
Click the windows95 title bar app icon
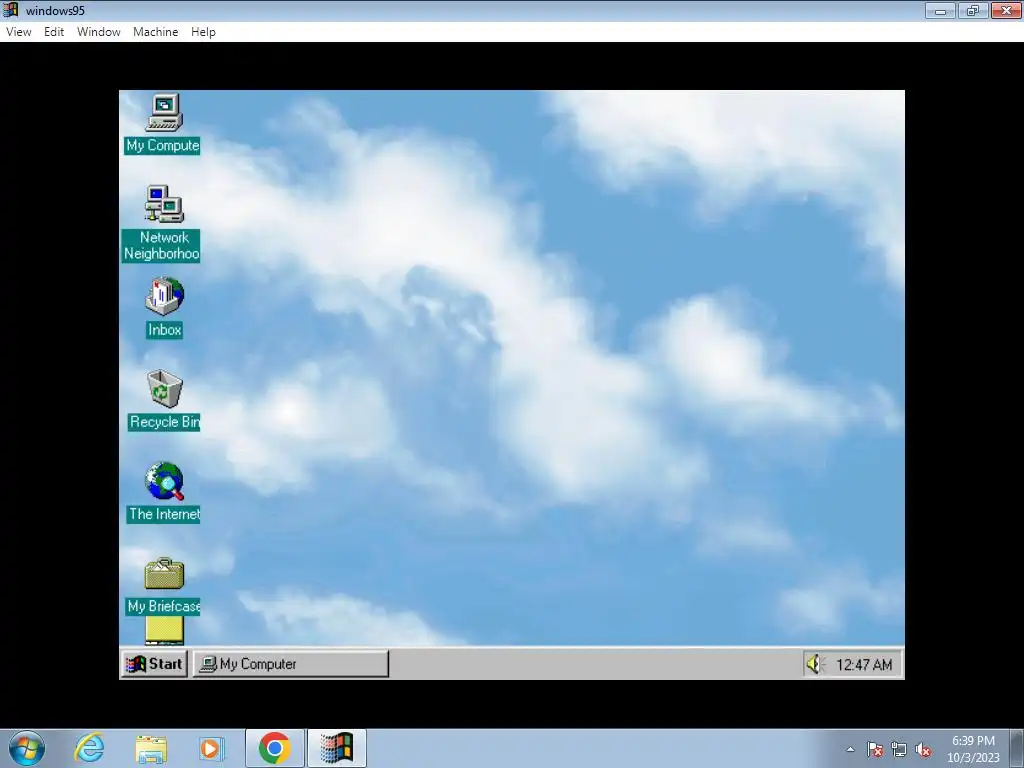11,10
